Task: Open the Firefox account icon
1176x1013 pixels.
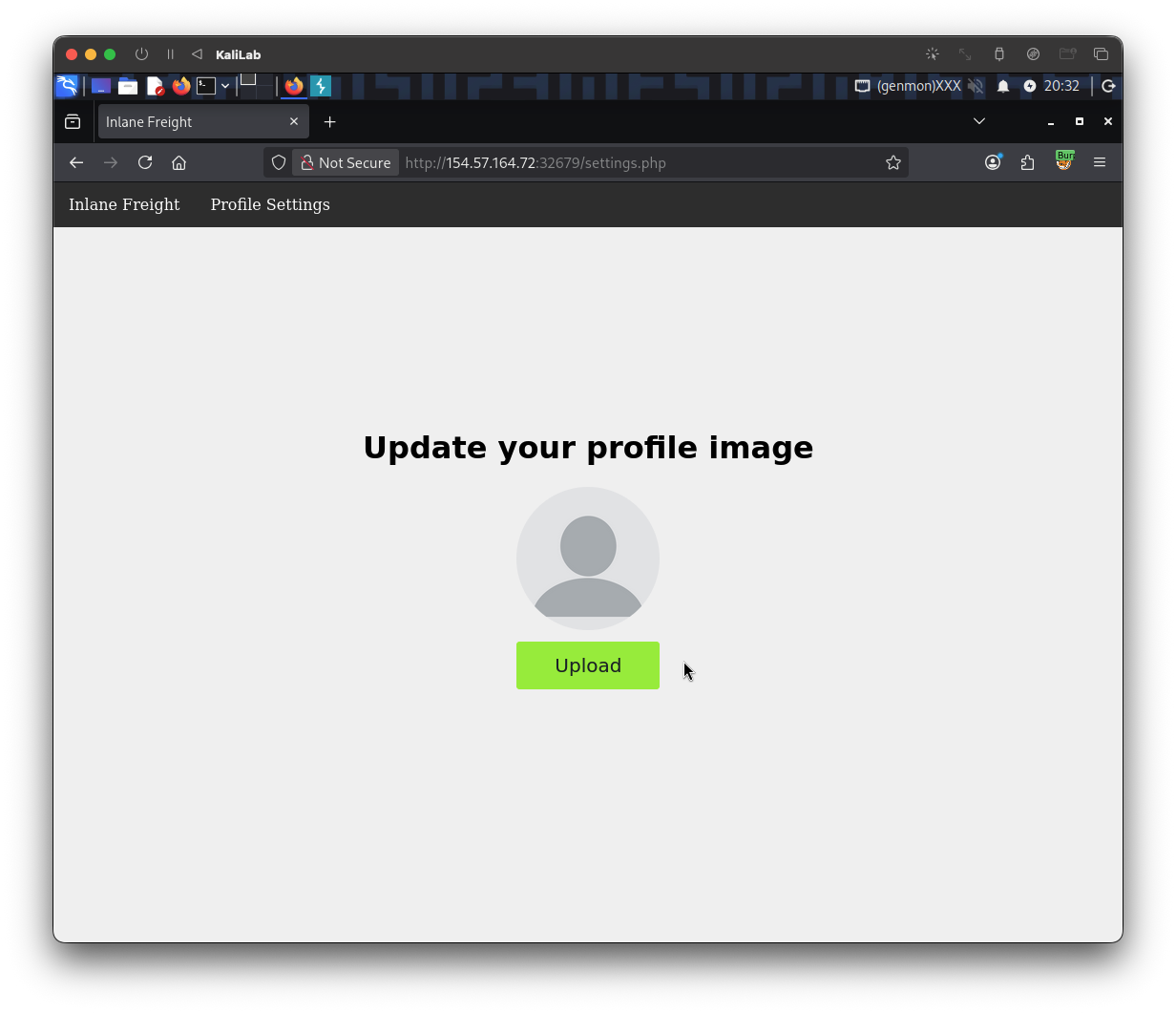Action: click(x=993, y=162)
